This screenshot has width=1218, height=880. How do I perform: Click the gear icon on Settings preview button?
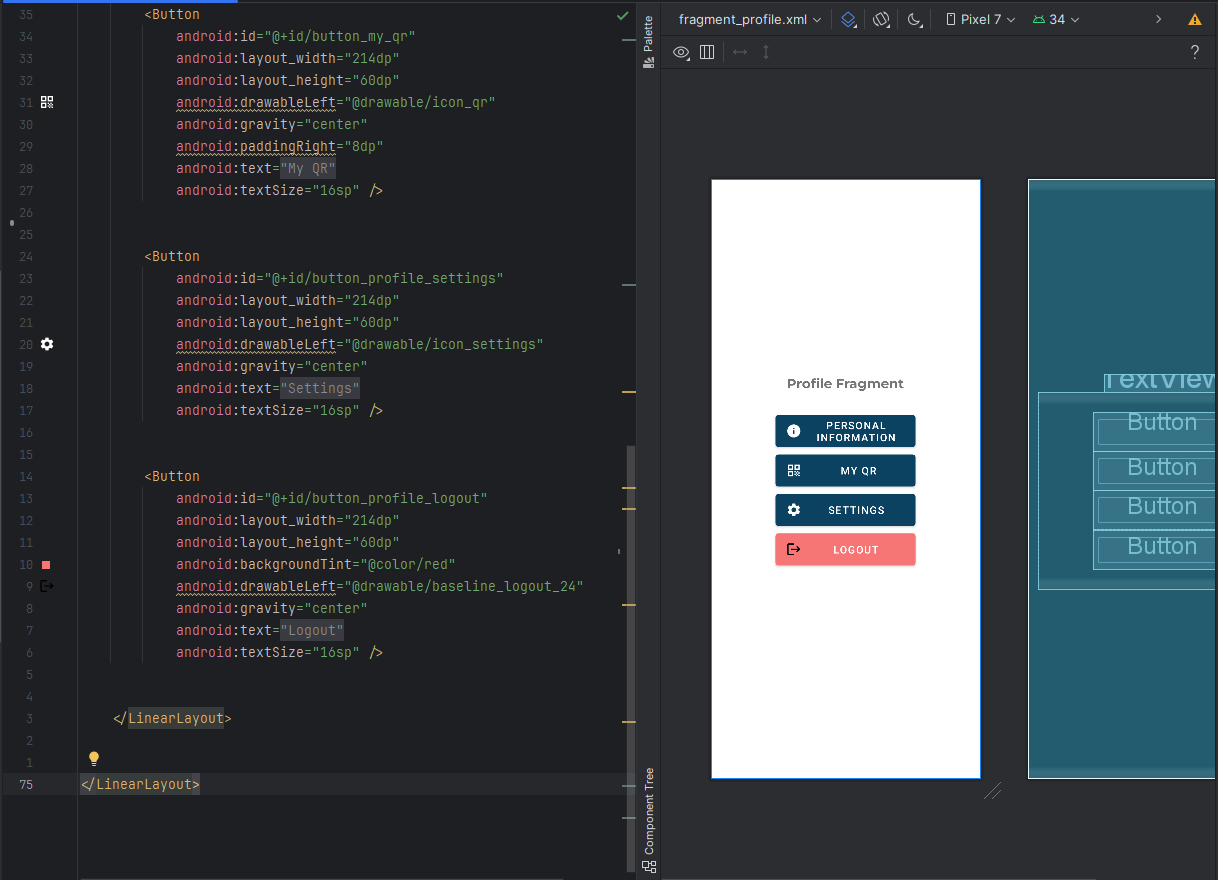pyautogui.click(x=794, y=510)
